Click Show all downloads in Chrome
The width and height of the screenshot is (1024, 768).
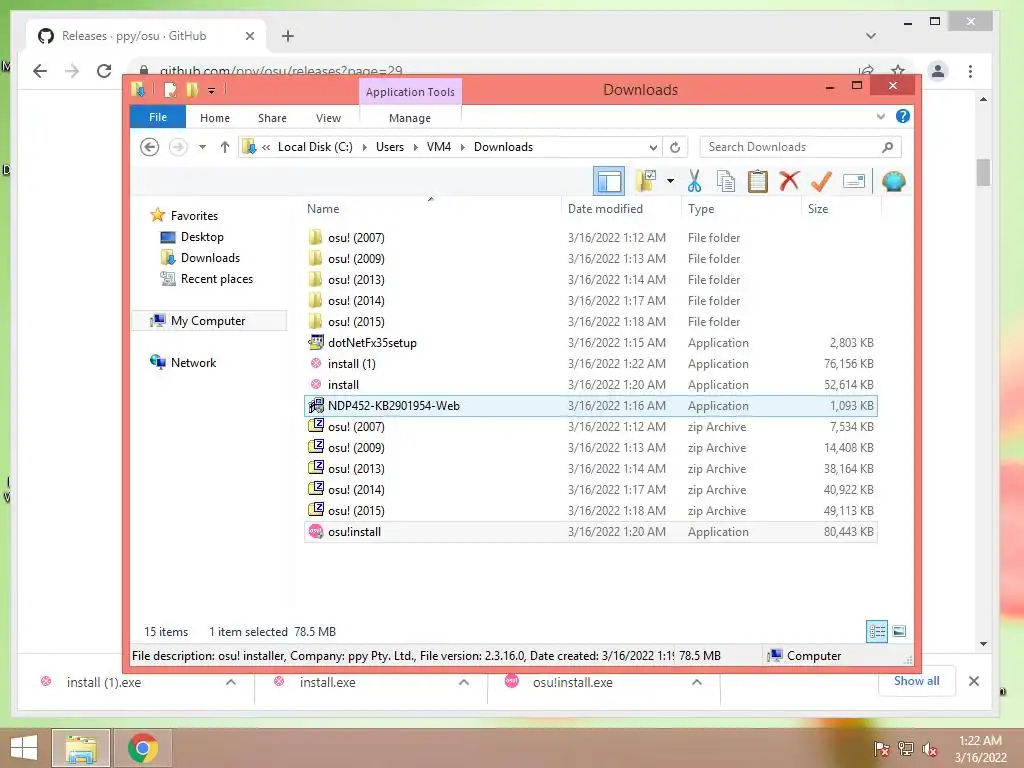916,681
